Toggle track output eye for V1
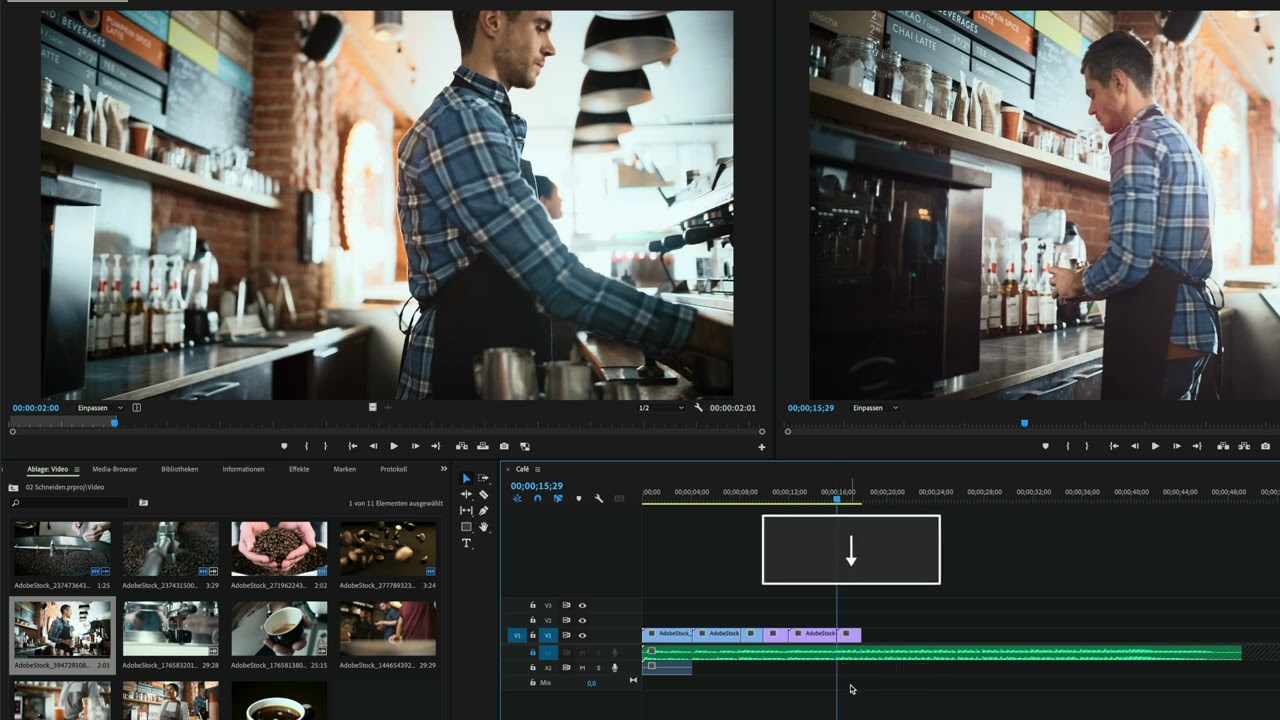1280x720 pixels. pyautogui.click(x=582, y=635)
